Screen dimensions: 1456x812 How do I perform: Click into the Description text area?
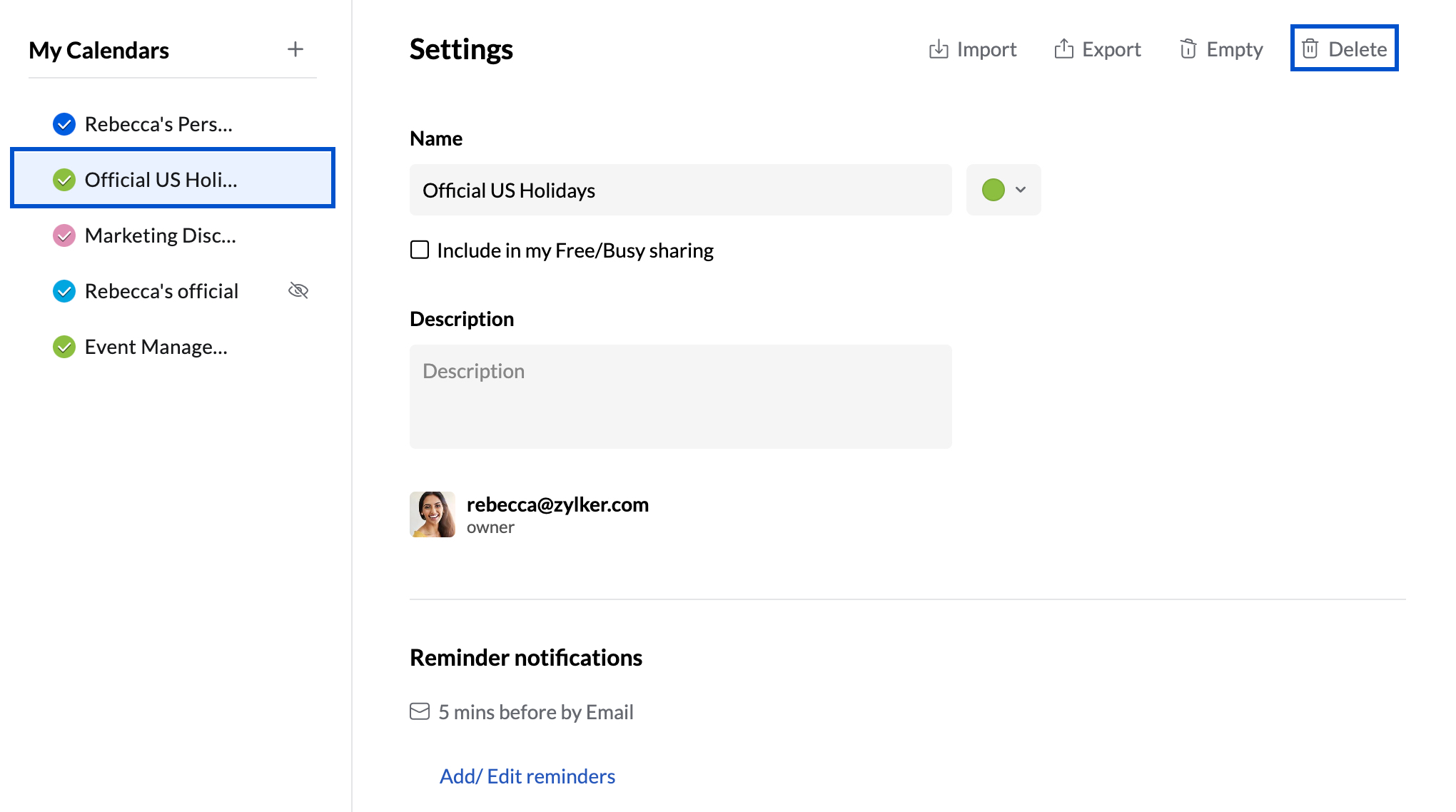click(680, 397)
